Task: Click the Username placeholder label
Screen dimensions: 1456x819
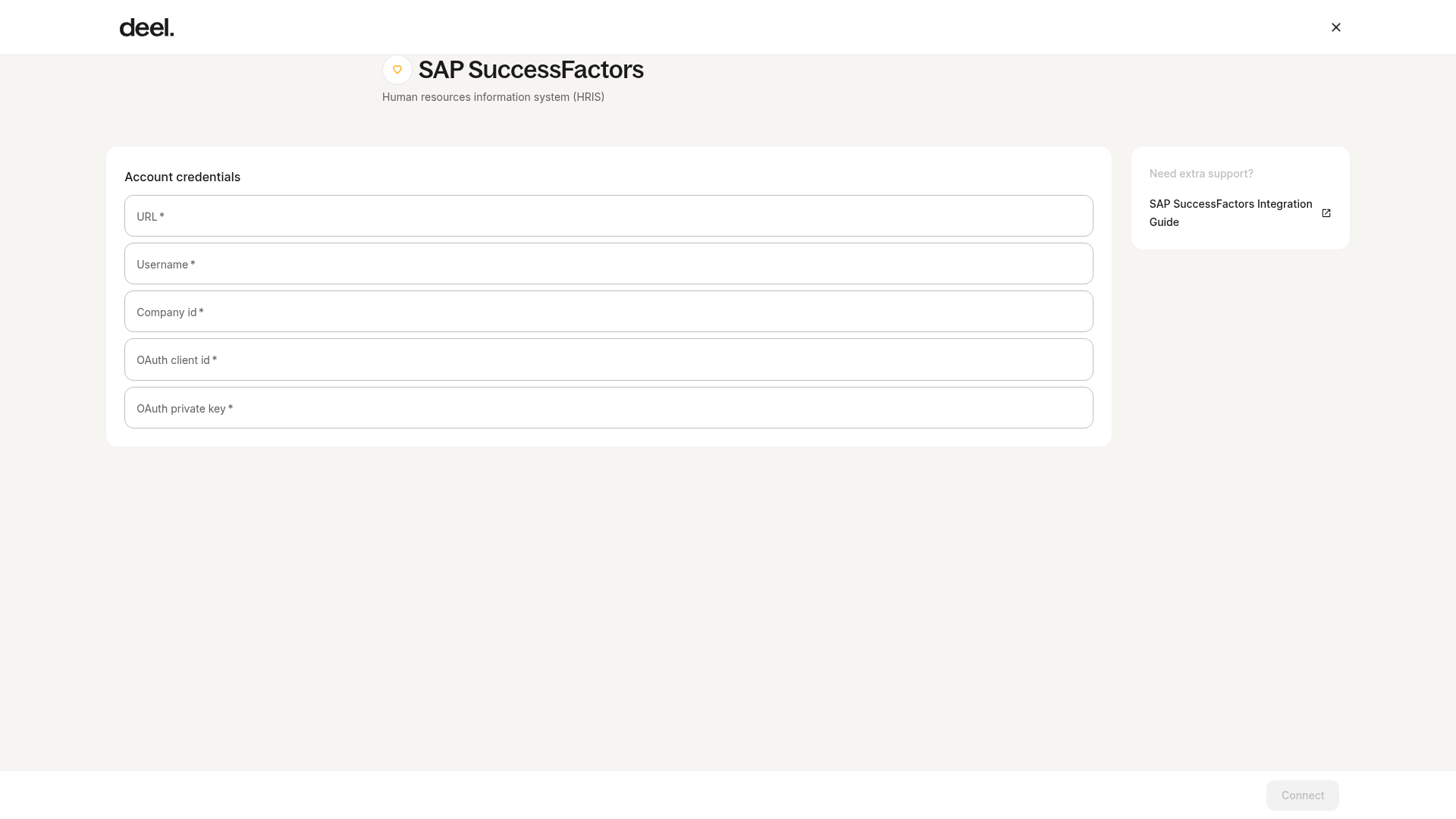Action: tap(166, 265)
